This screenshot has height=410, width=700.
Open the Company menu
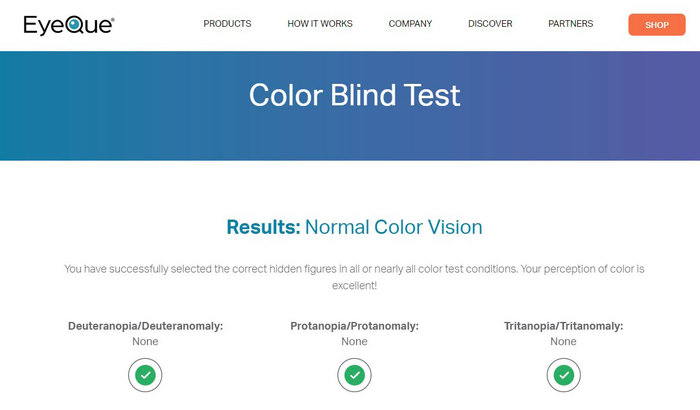[x=410, y=24]
